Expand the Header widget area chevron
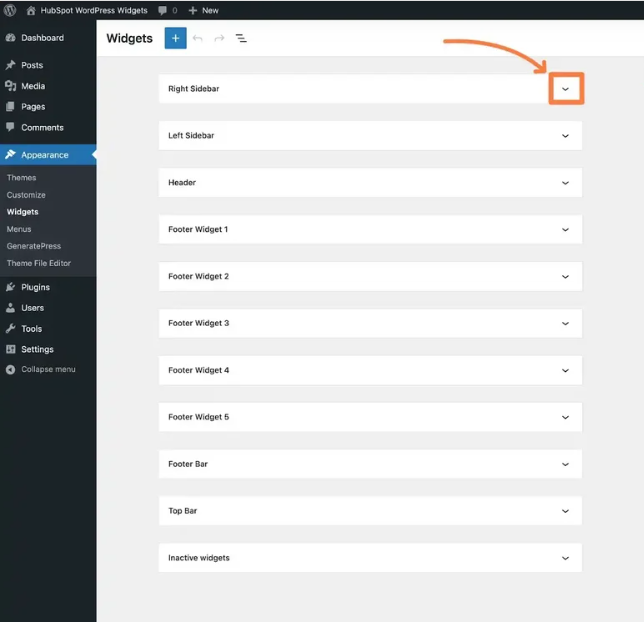This screenshot has width=644, height=627. click(566, 183)
